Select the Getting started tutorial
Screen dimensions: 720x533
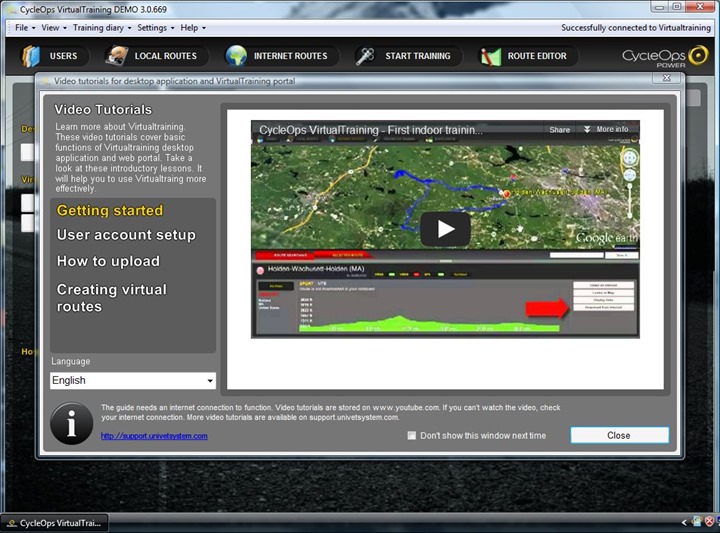click(110, 210)
